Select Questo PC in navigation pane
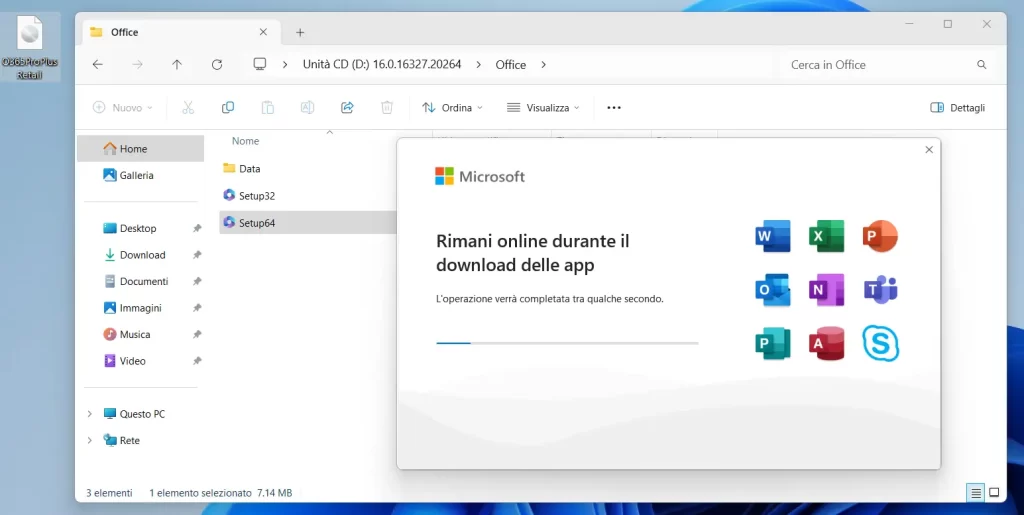This screenshot has height=515, width=1024. click(140, 414)
